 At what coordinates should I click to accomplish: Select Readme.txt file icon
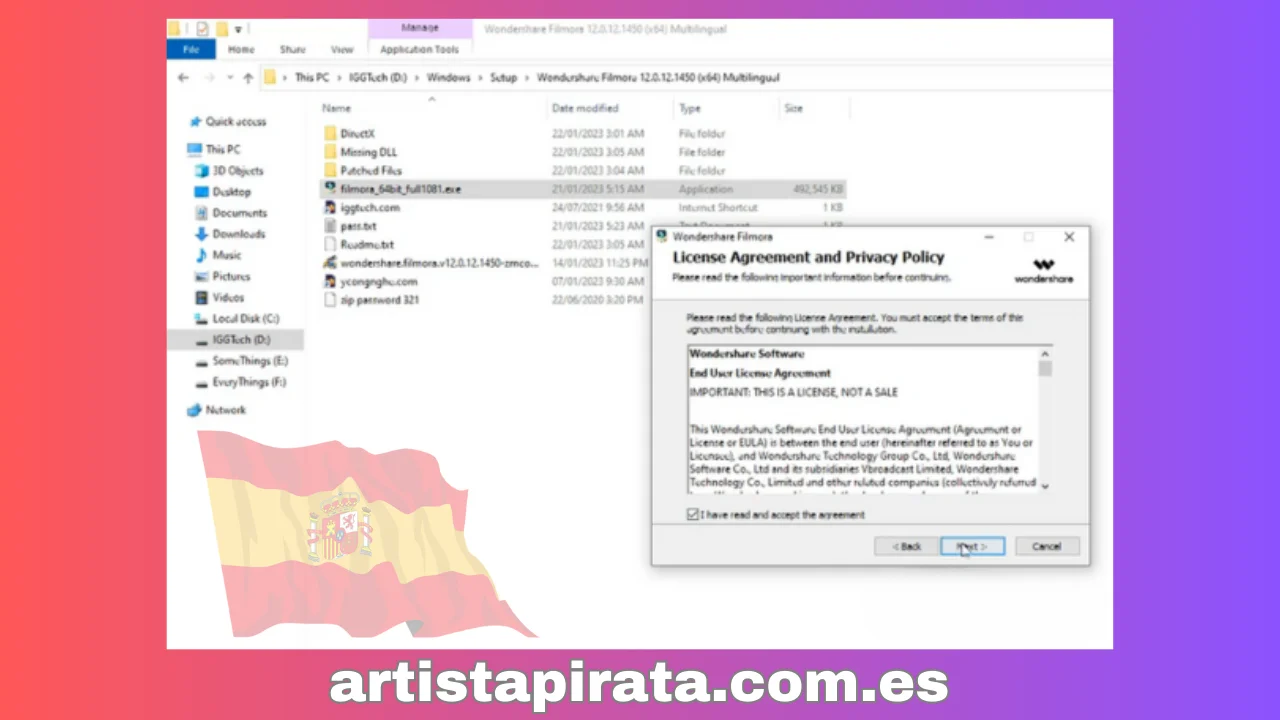click(331, 244)
